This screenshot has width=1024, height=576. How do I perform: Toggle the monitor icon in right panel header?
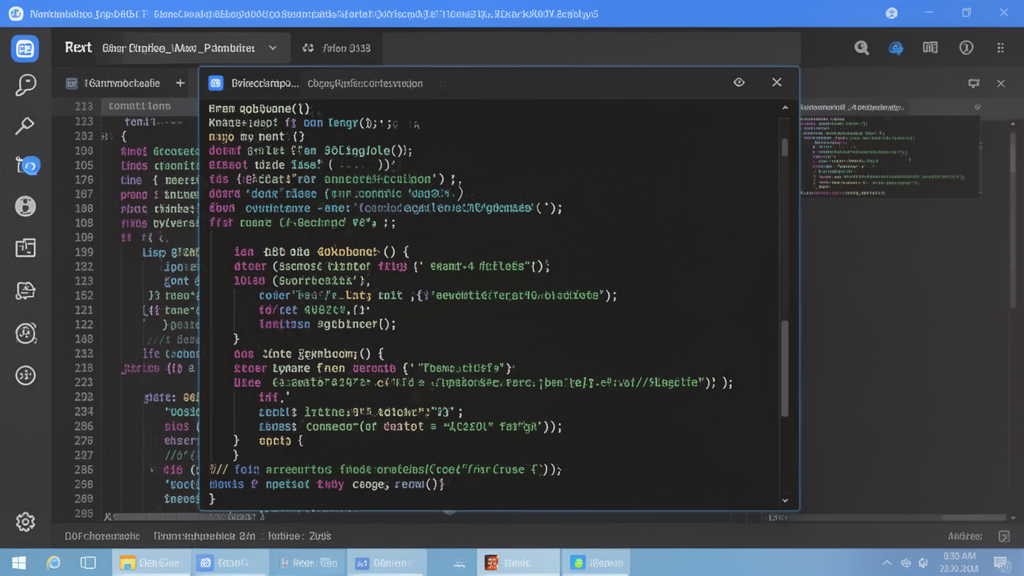pos(973,84)
